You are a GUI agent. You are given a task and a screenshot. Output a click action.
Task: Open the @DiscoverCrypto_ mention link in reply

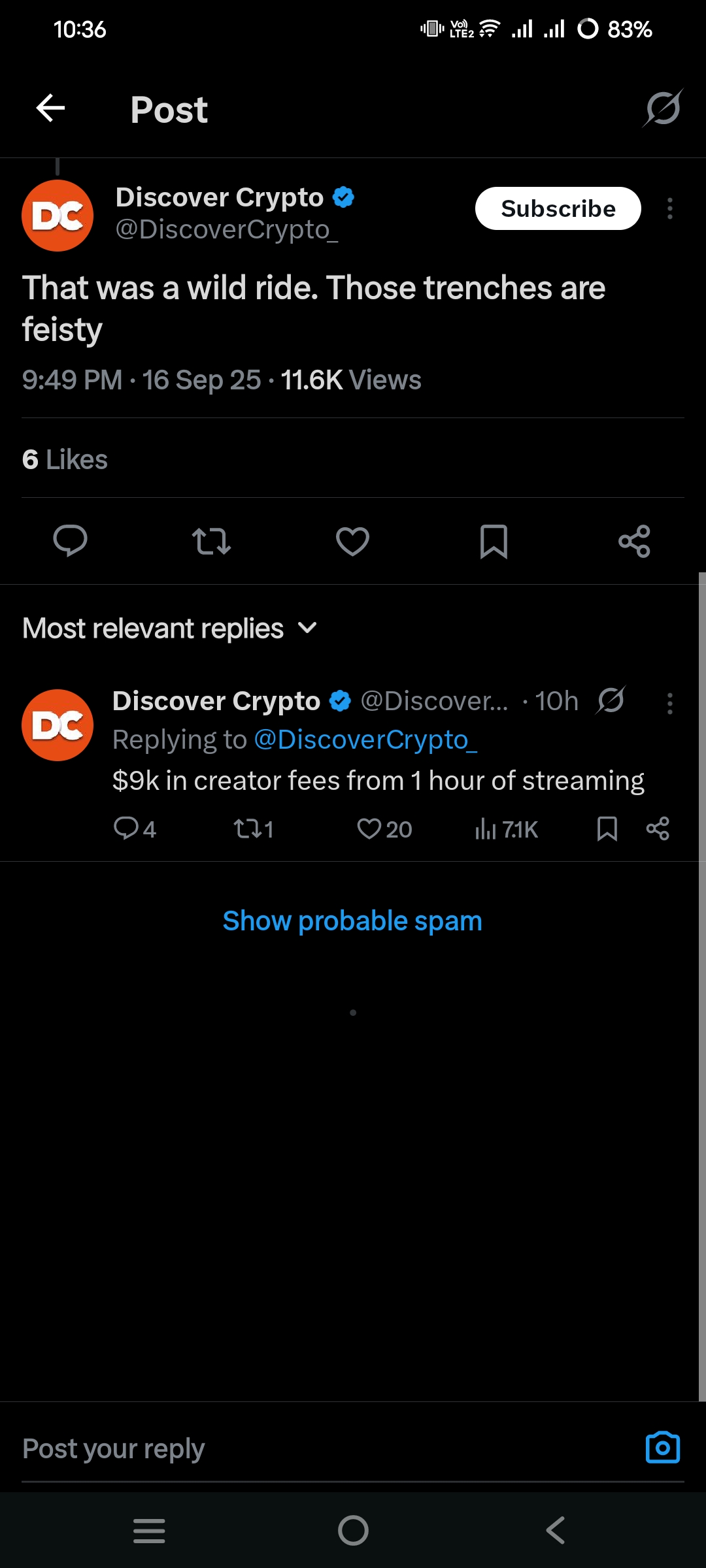point(365,740)
